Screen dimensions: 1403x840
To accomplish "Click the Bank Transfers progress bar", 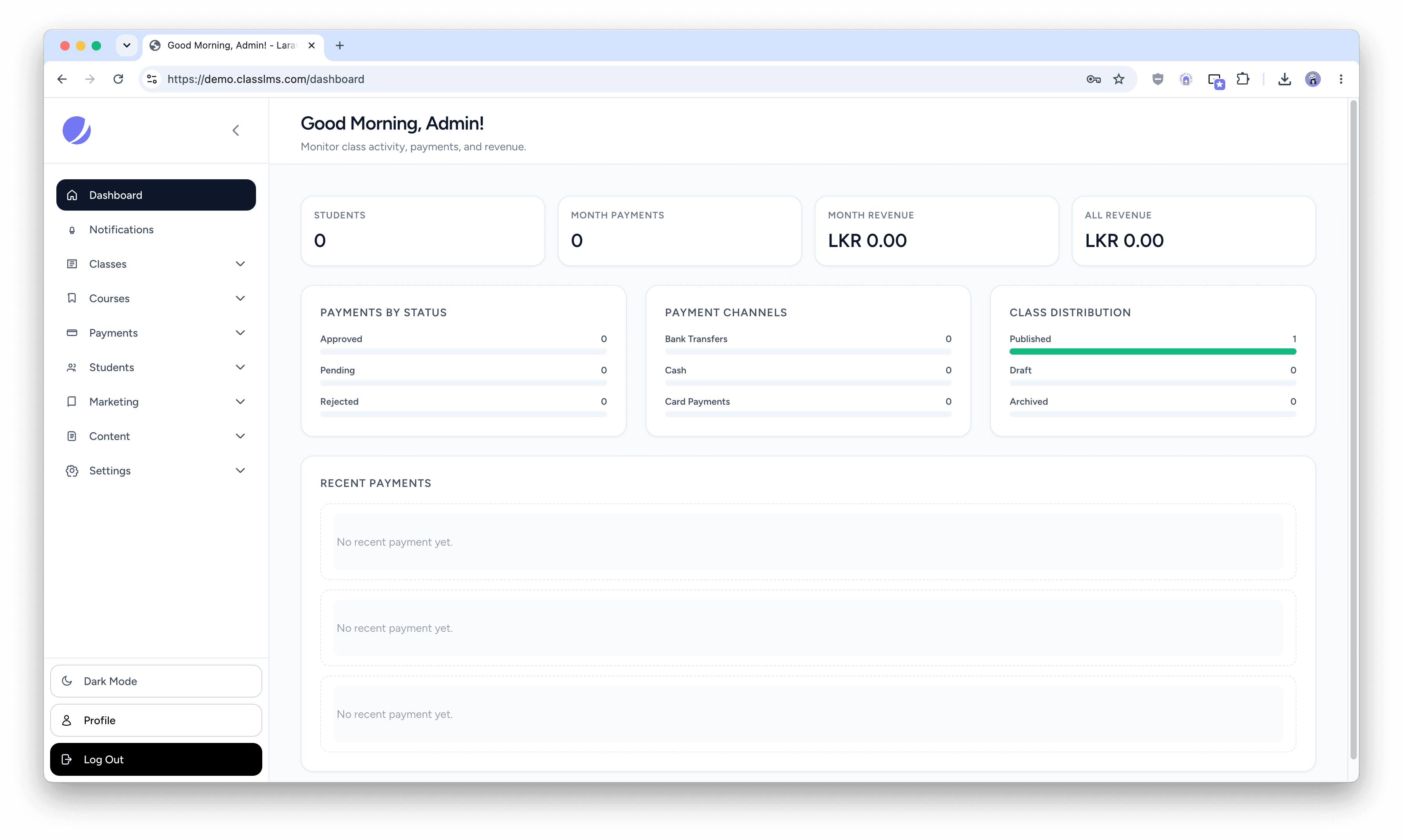I will pyautogui.click(x=808, y=352).
